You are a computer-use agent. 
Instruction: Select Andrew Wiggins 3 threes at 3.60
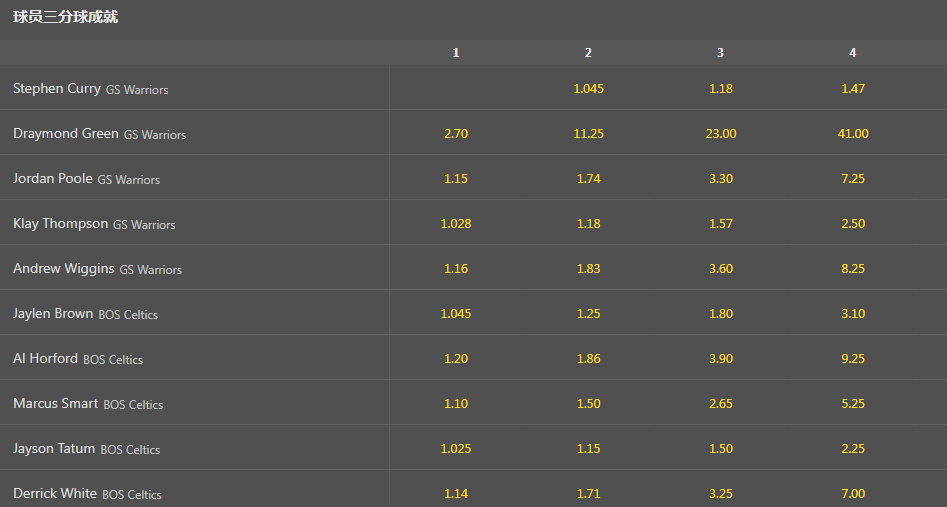point(720,269)
